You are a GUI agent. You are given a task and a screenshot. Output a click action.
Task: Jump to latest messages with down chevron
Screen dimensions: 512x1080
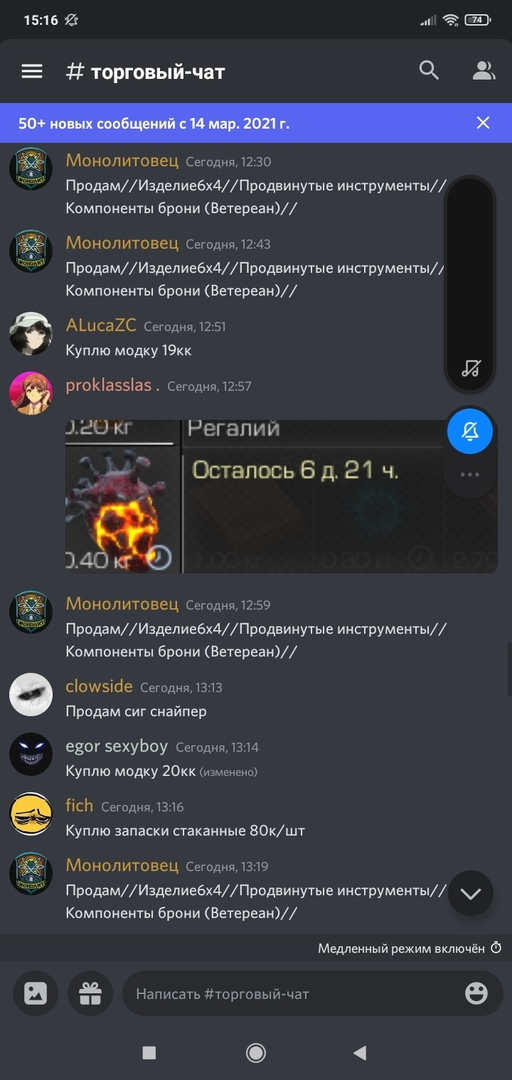click(471, 893)
